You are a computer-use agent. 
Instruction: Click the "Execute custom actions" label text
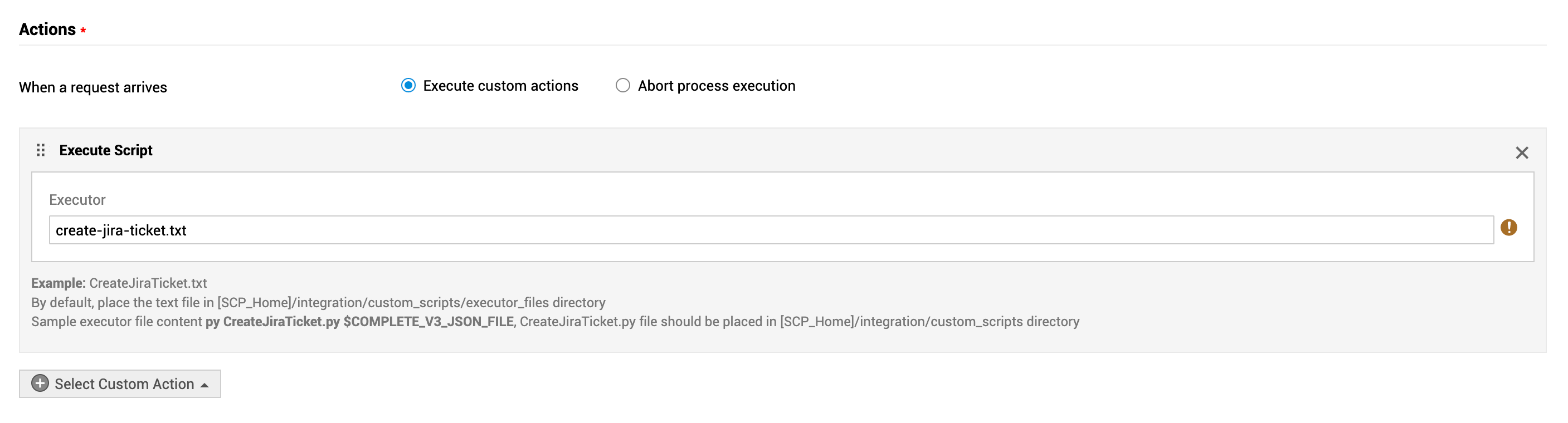point(500,86)
